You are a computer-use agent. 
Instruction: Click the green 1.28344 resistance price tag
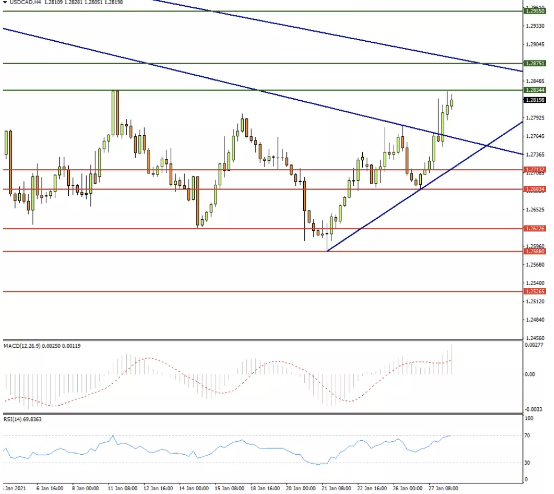pyautogui.click(x=535, y=90)
